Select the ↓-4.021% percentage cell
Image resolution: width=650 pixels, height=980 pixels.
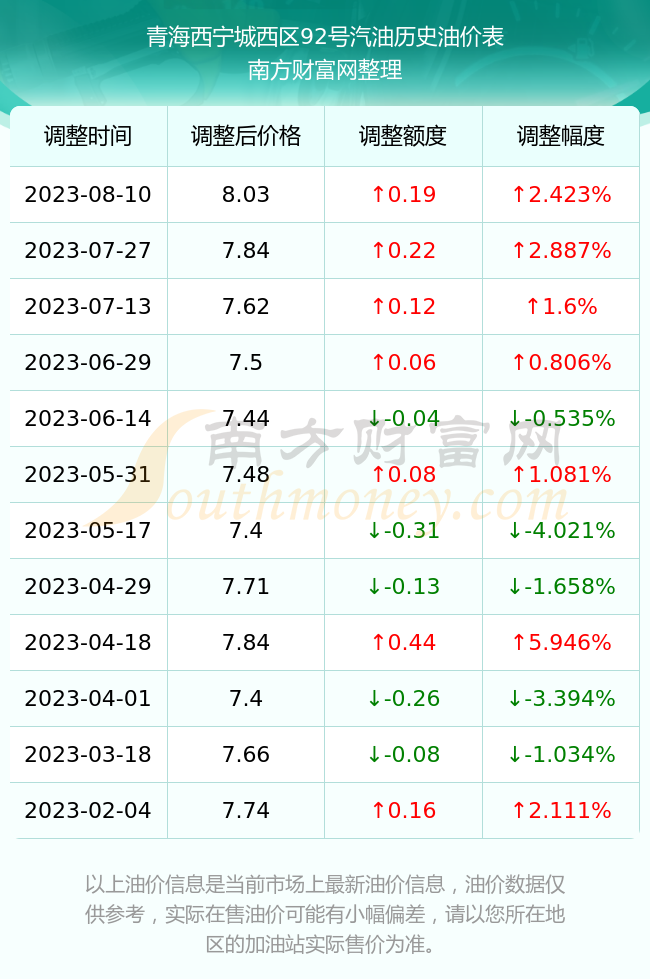561,531
